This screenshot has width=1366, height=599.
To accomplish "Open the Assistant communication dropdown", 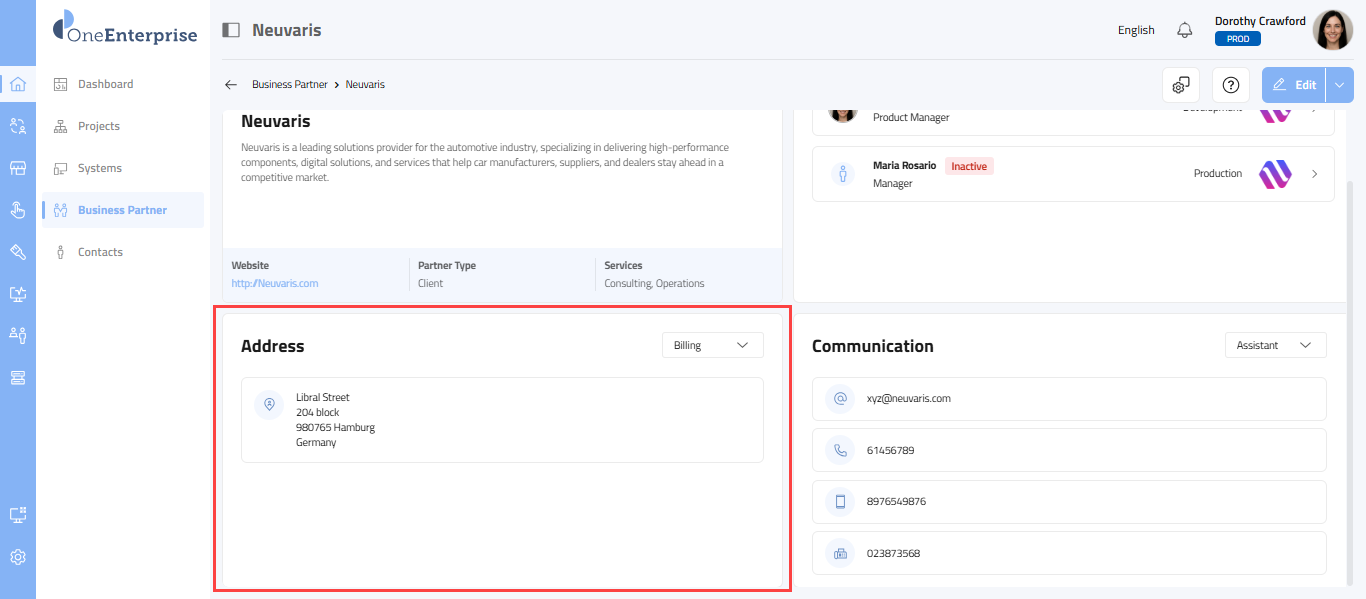I will point(1275,345).
